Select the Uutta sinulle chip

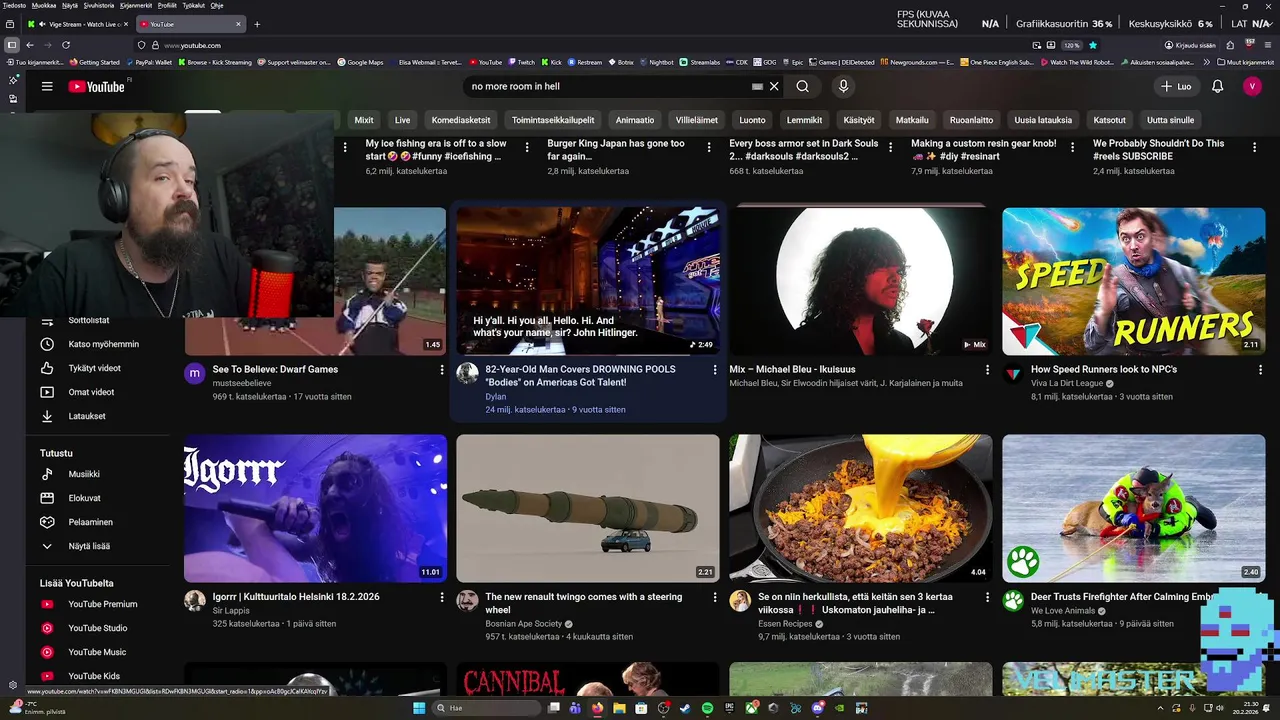click(x=1170, y=120)
